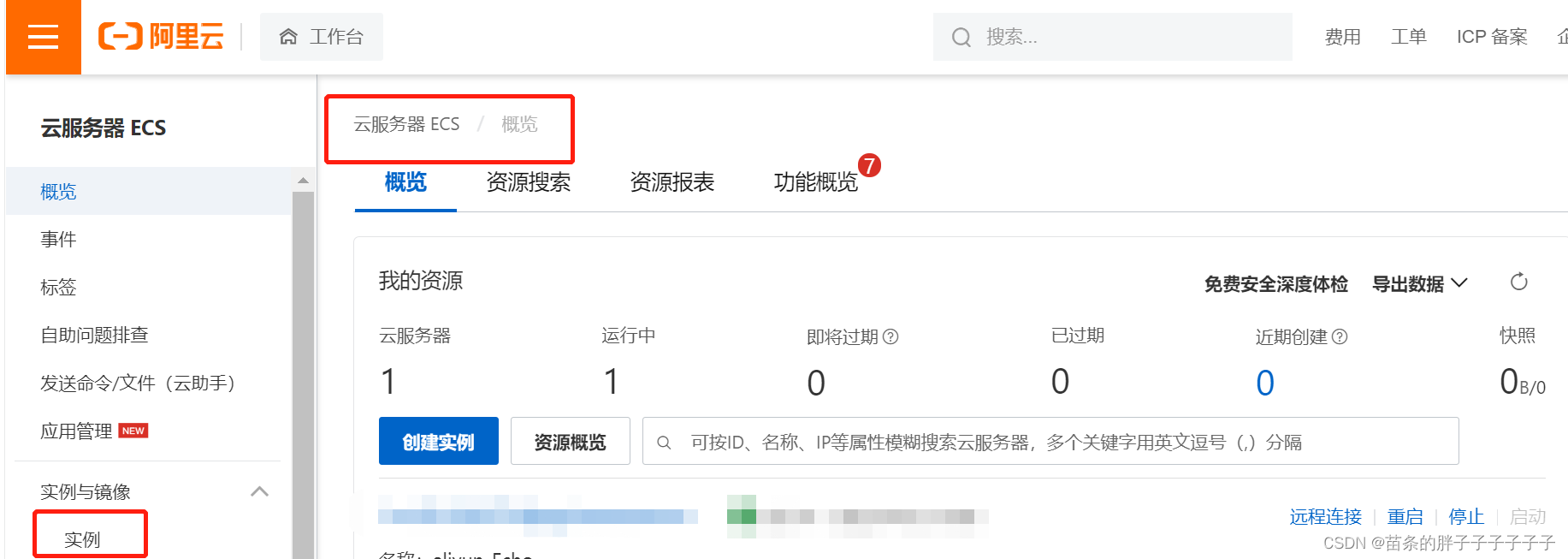Open the 工单 menu

click(x=1408, y=37)
